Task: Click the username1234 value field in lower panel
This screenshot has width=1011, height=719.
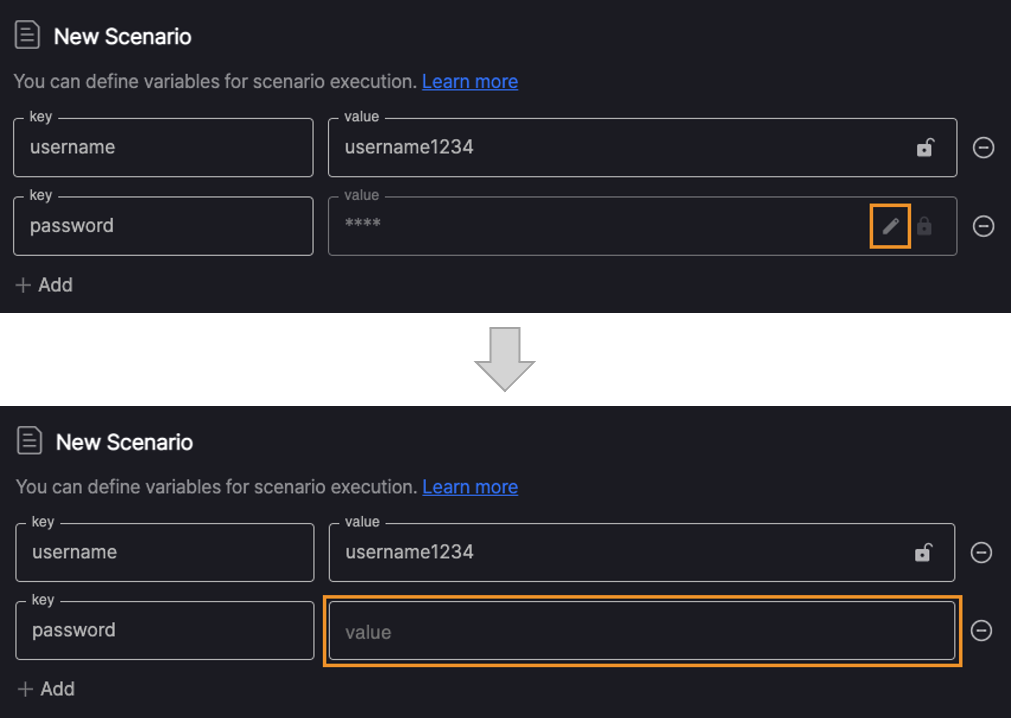Action: tap(642, 553)
